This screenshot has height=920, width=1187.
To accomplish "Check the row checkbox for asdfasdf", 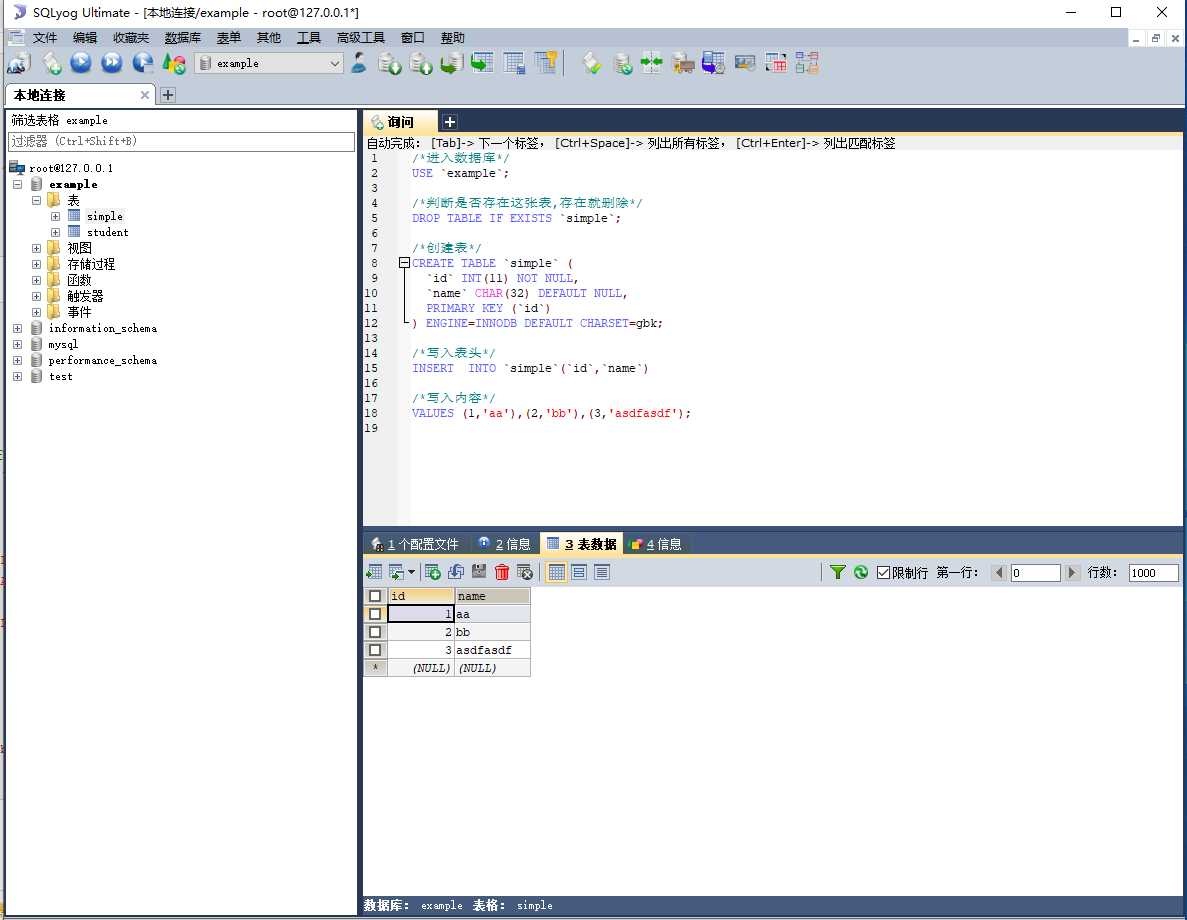I will pyautogui.click(x=375, y=650).
